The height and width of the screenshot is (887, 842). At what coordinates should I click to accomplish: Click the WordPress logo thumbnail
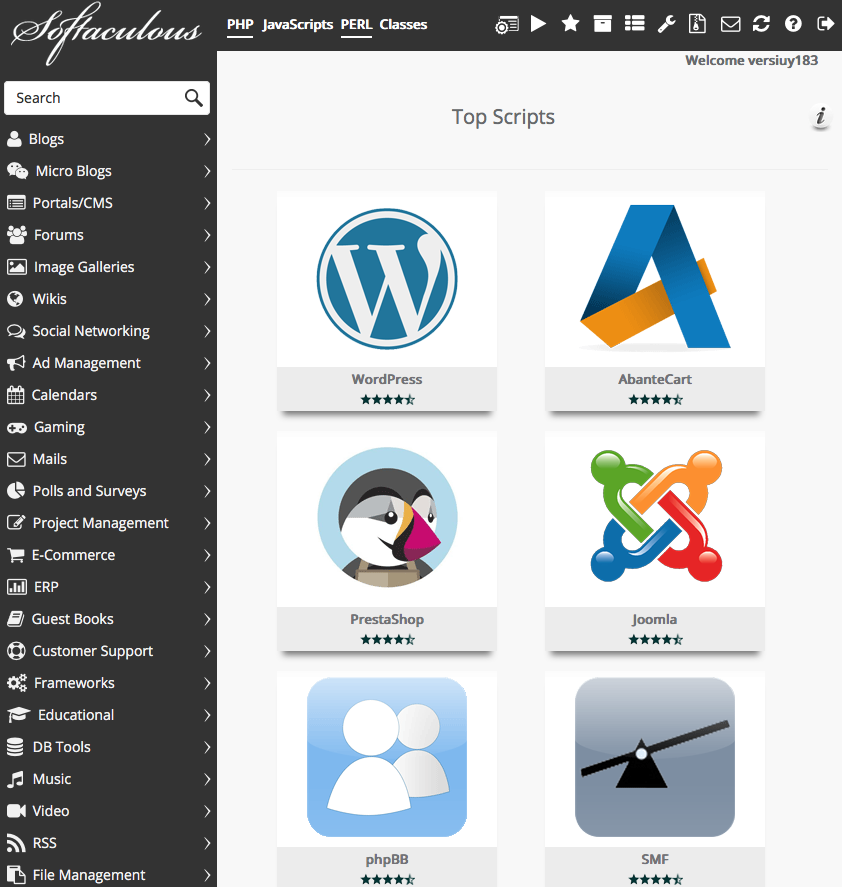pyautogui.click(x=386, y=279)
